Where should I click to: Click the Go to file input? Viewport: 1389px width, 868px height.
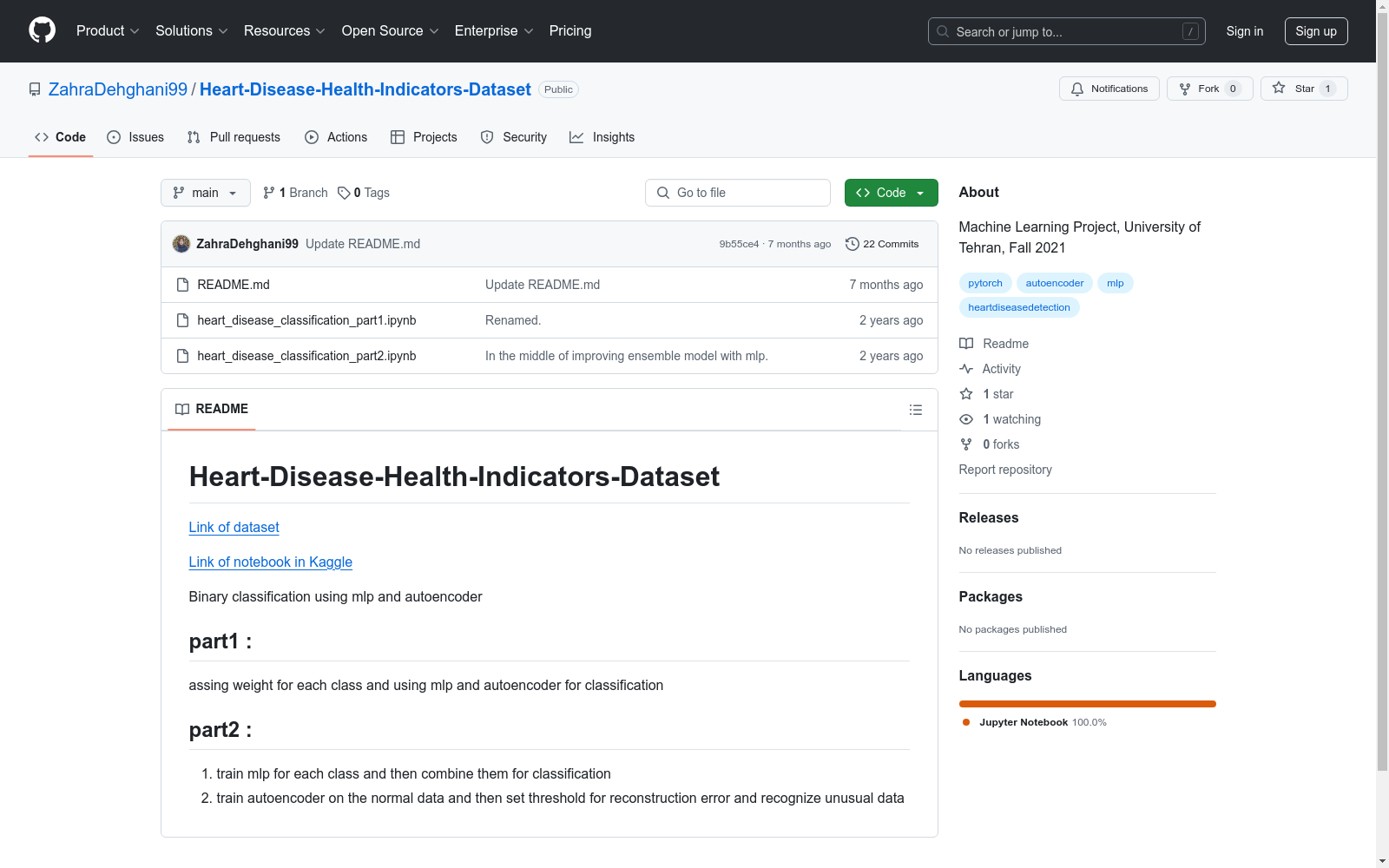(x=738, y=193)
